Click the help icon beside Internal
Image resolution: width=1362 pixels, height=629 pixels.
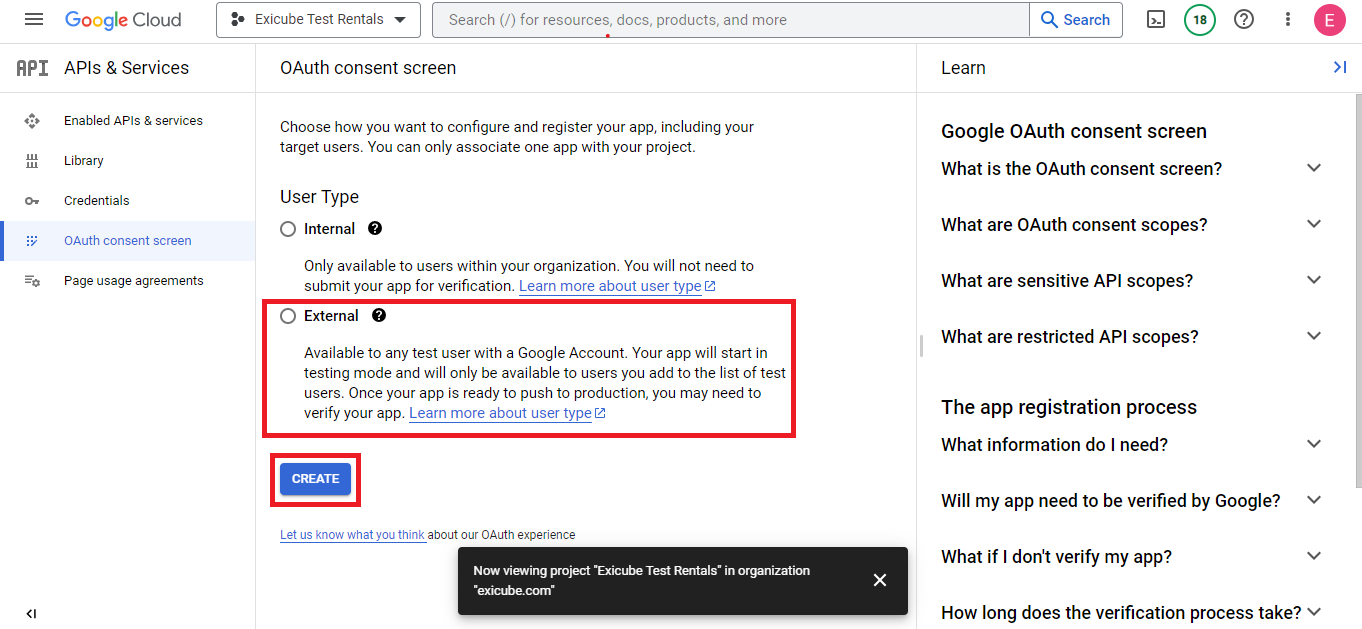(x=375, y=229)
